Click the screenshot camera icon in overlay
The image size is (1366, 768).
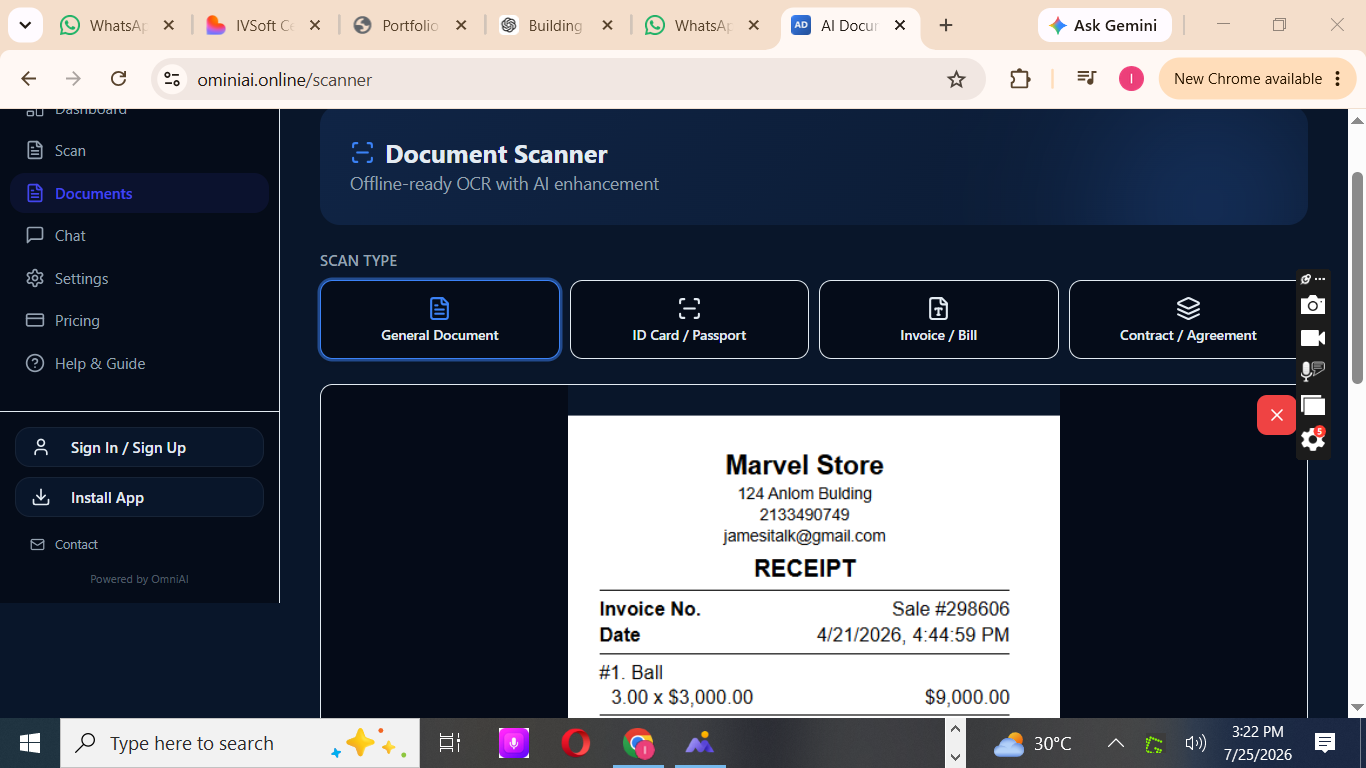pos(1313,305)
